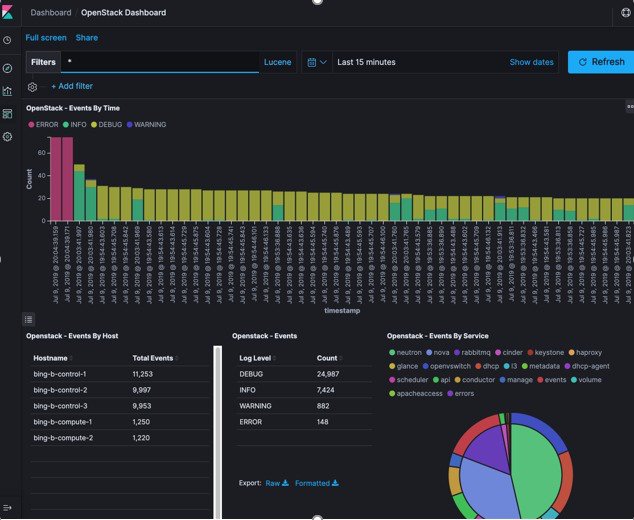Download Raw export icon
This screenshot has height=520, width=634.
[x=285, y=483]
